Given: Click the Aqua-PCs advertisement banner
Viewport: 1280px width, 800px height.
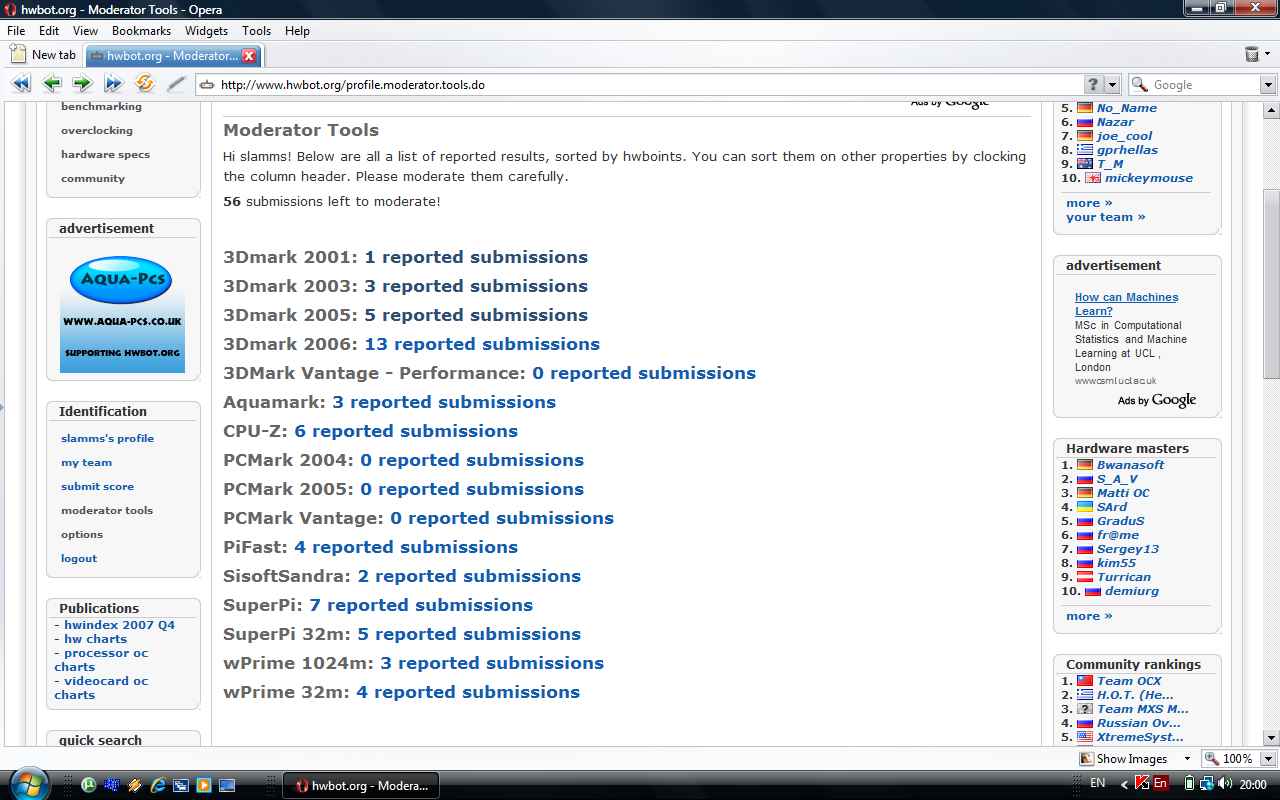Looking at the screenshot, I should pos(122,311).
